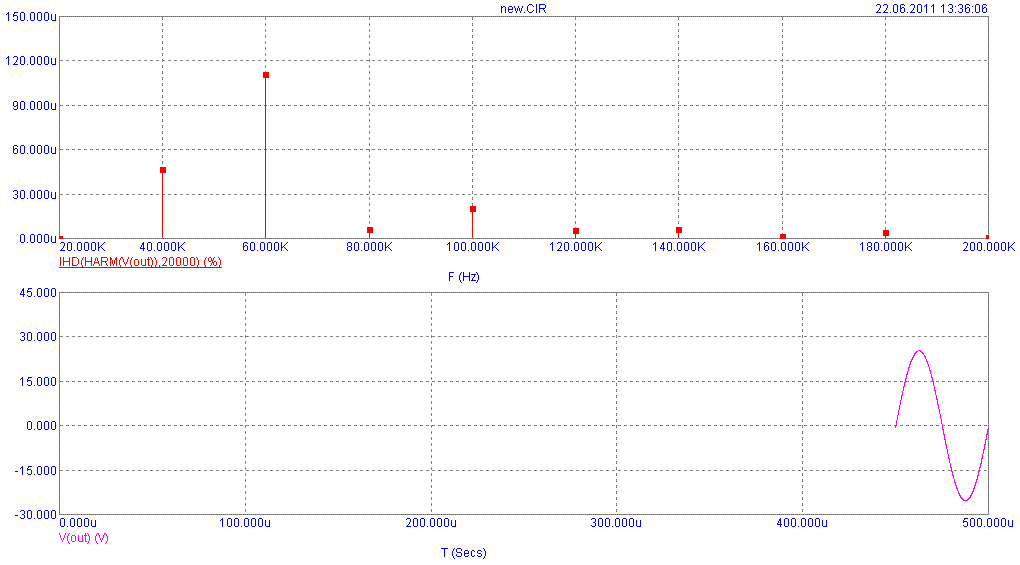Click the 200.000u time axis label

(x=431, y=523)
